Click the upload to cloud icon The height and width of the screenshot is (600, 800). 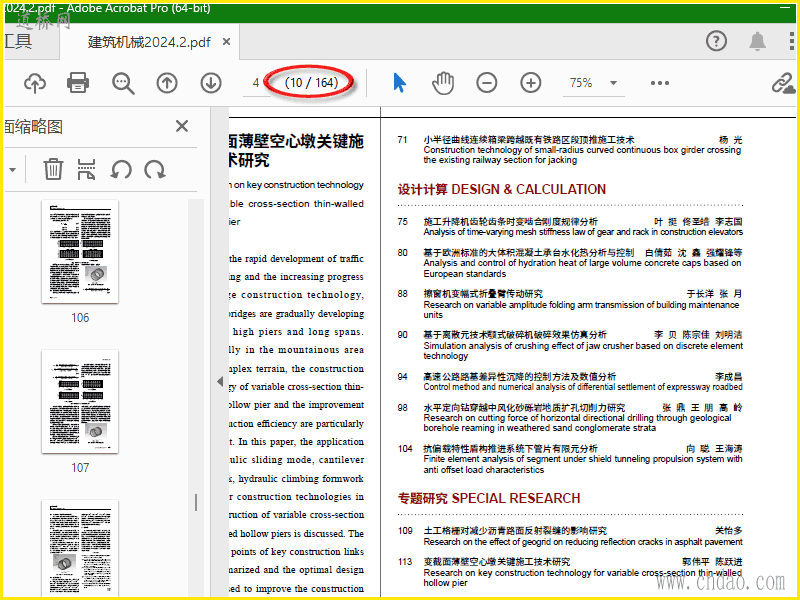click(34, 83)
